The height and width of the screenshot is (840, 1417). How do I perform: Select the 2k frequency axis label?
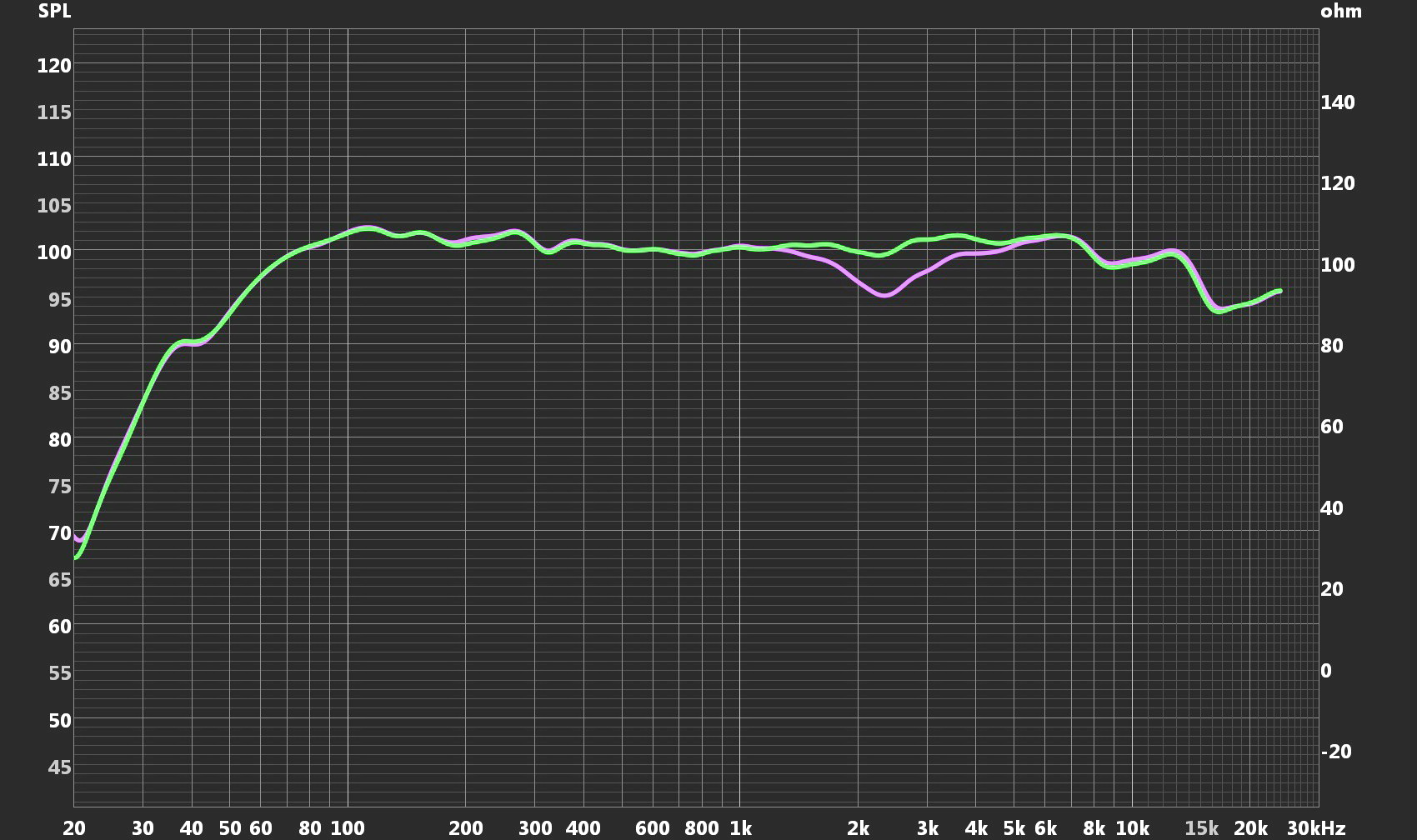pos(859,828)
